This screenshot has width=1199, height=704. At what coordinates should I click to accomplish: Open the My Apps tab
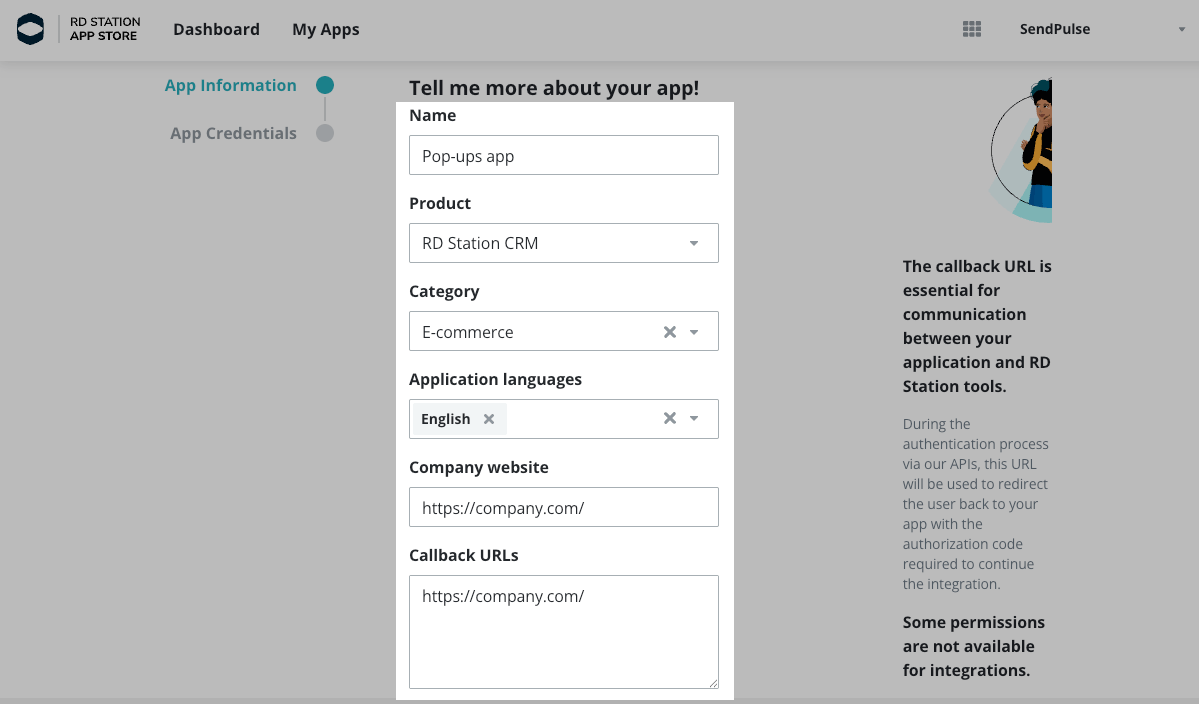click(x=325, y=29)
